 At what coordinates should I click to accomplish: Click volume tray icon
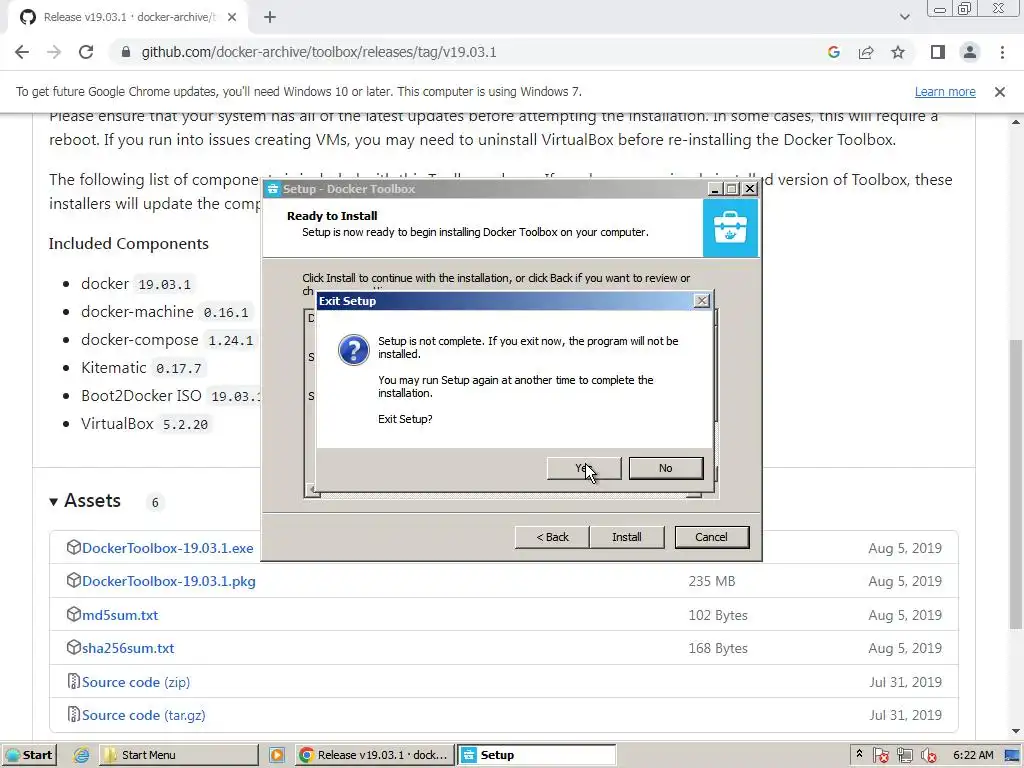click(x=929, y=756)
